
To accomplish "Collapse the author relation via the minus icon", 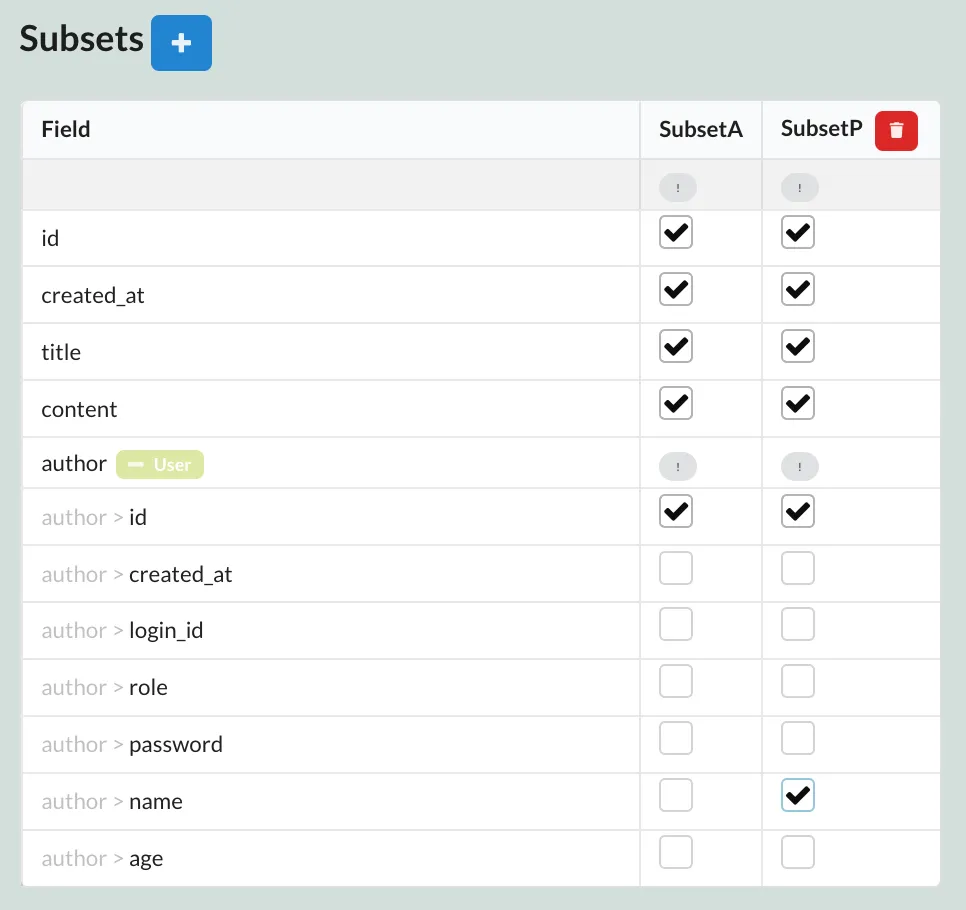I will 135,464.
